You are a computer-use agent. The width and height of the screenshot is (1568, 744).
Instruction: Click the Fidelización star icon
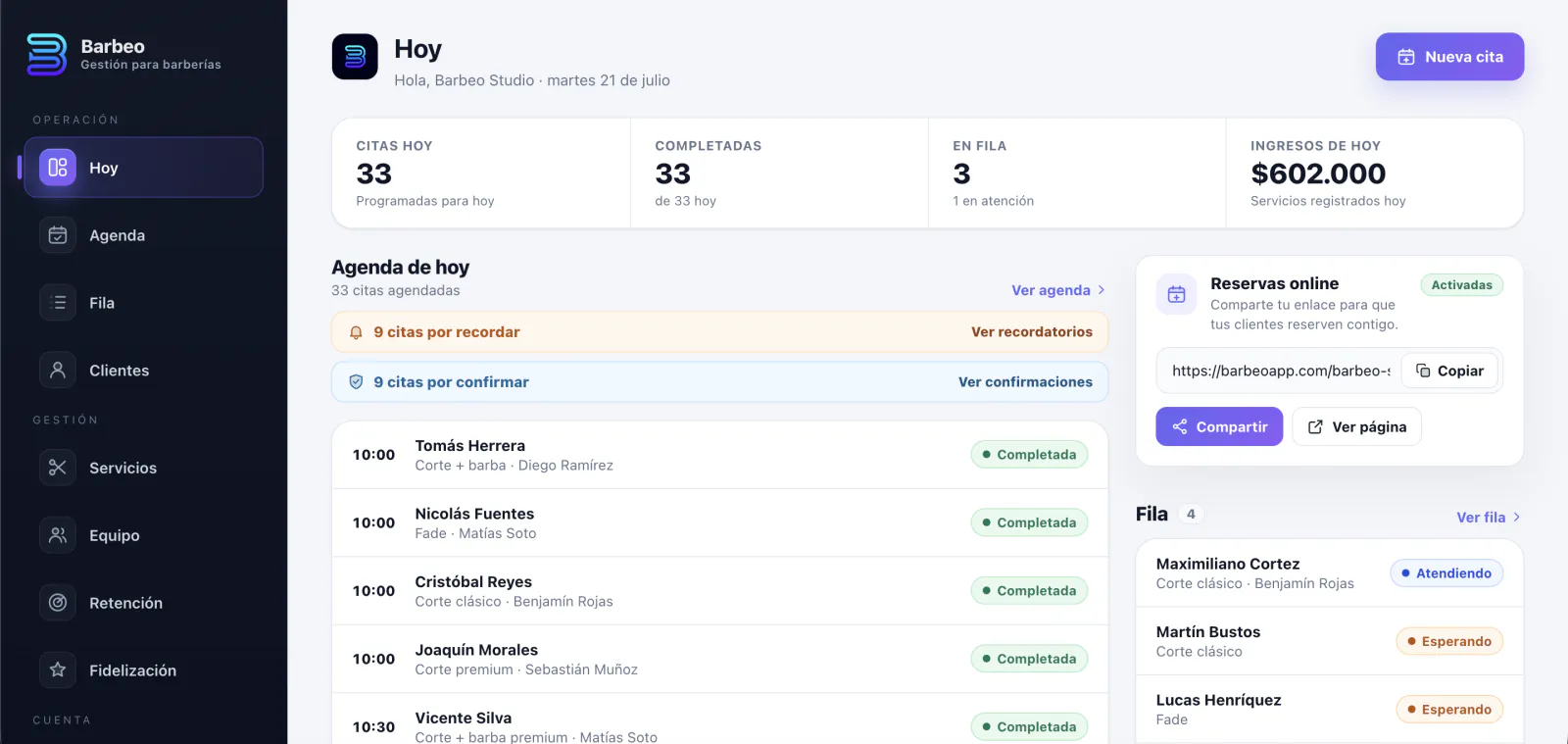pyautogui.click(x=58, y=670)
